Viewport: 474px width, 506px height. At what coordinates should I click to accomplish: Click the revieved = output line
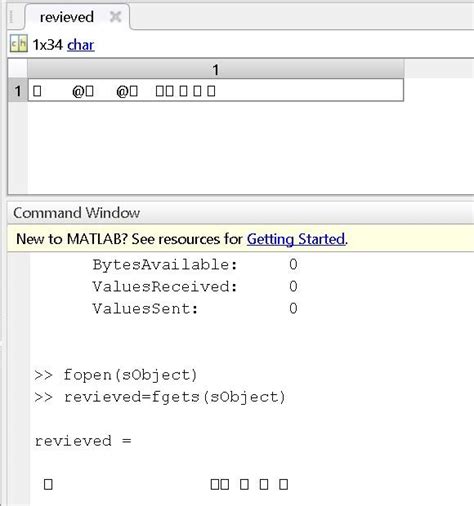(x=83, y=441)
